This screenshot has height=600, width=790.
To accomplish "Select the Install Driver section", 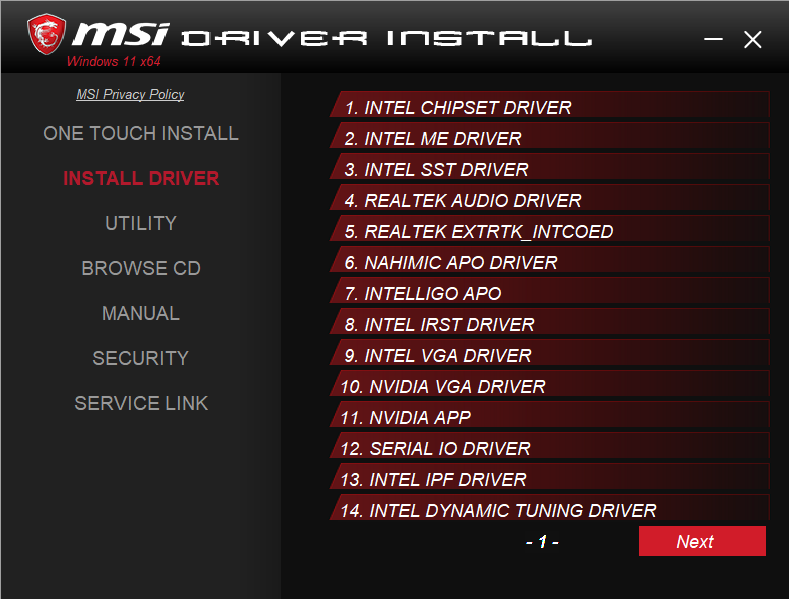I will coord(141,178).
